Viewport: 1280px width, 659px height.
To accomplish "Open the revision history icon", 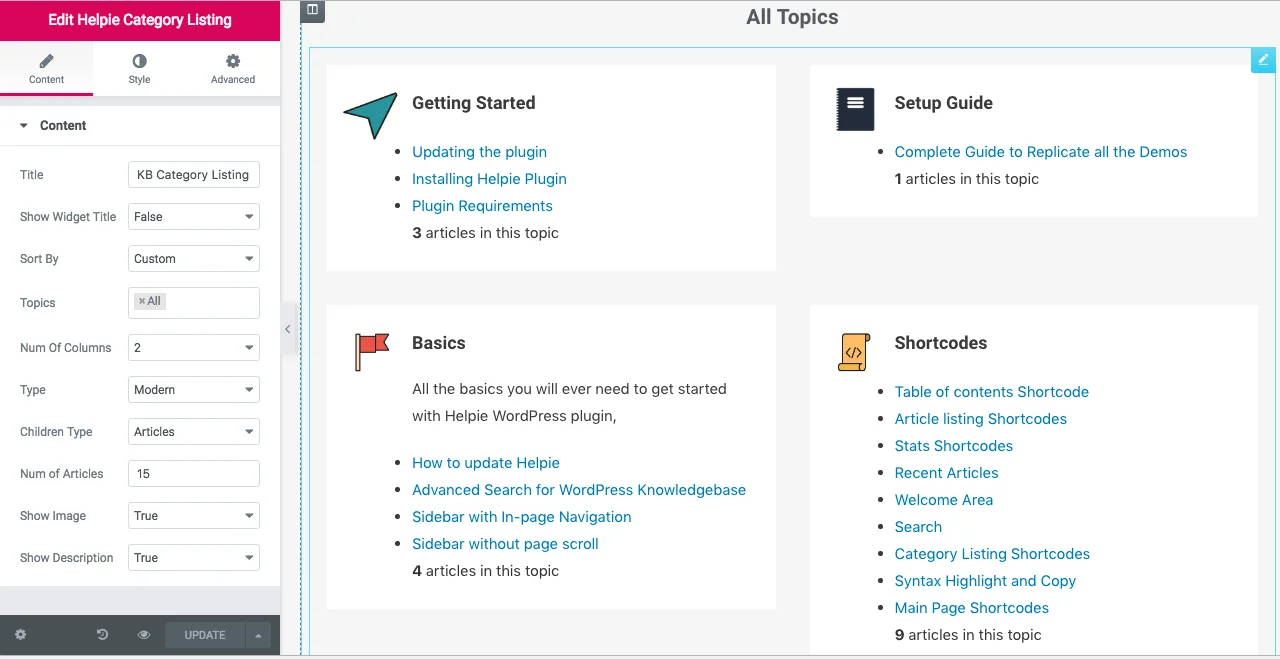I will coord(102,635).
